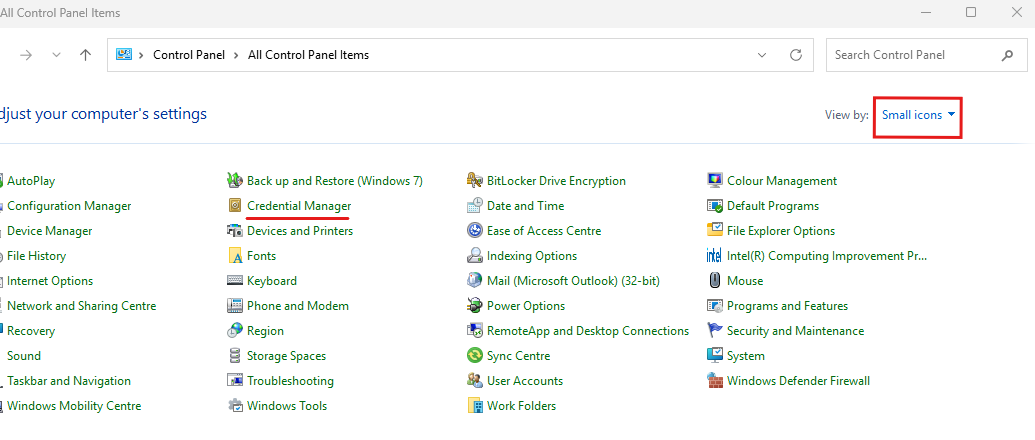Click the Power Options icon

[475, 306]
